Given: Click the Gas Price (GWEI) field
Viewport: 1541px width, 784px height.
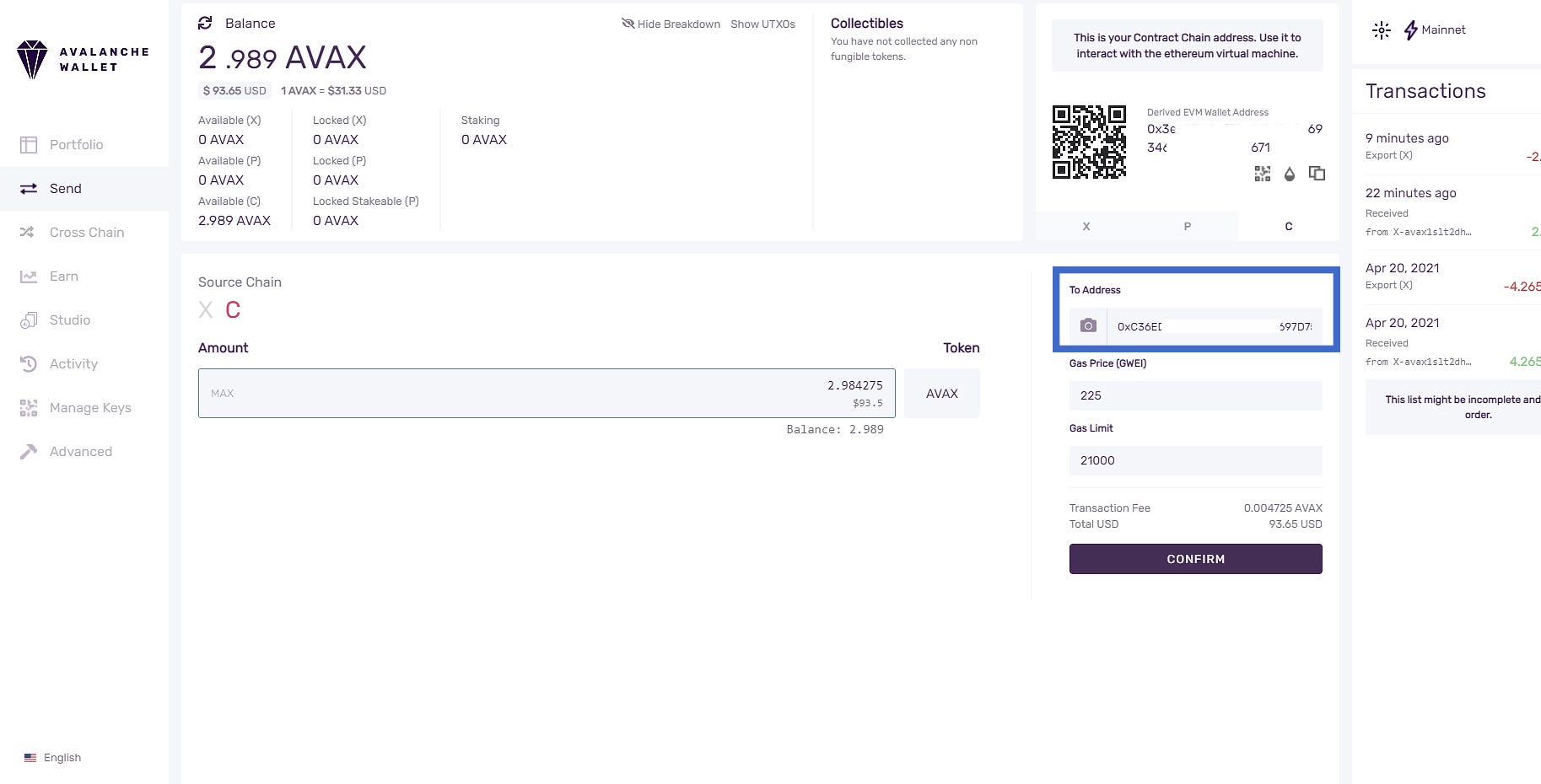Looking at the screenshot, I should pyautogui.click(x=1196, y=395).
